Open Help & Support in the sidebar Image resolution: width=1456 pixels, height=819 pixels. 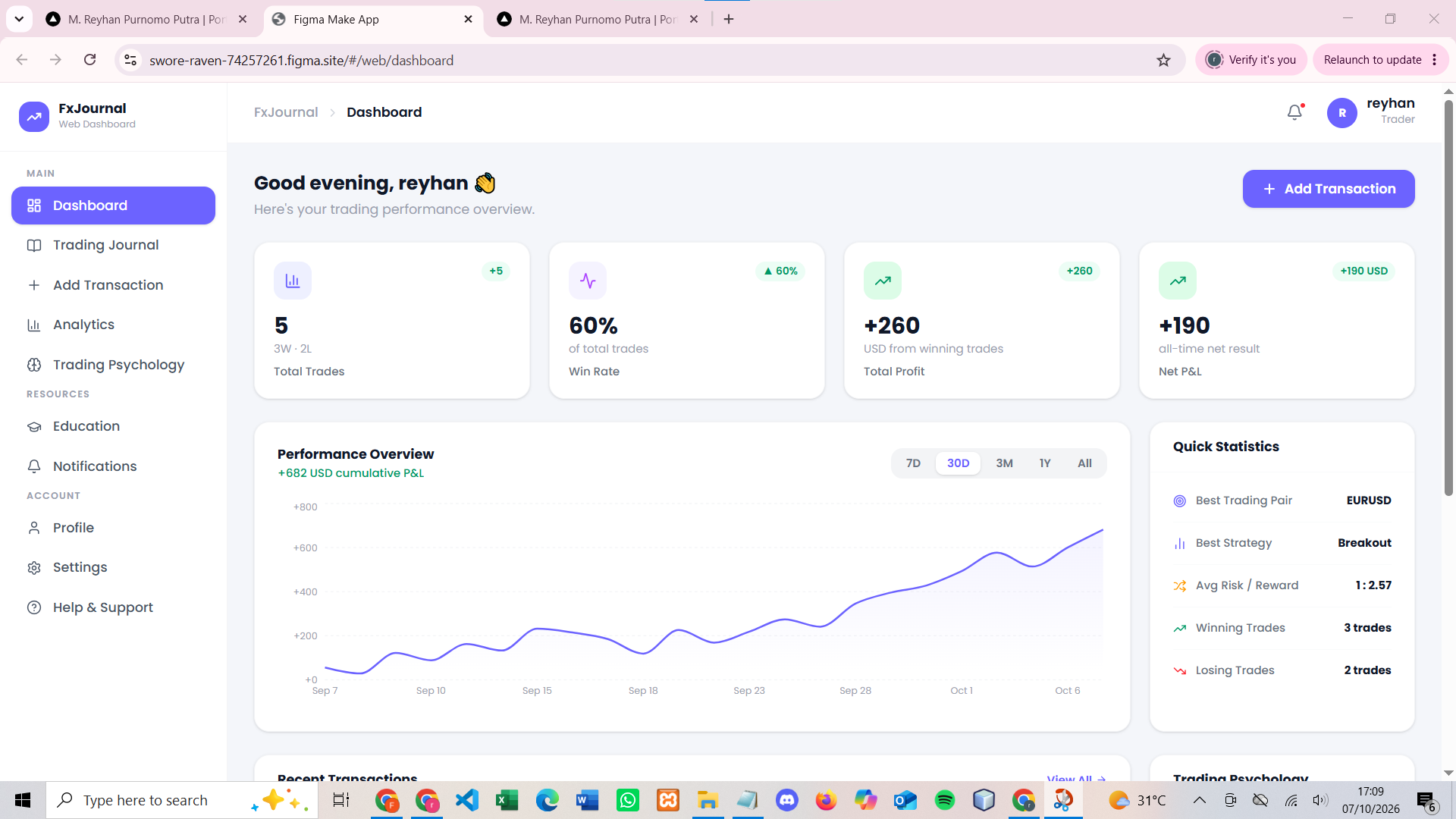pos(113,607)
